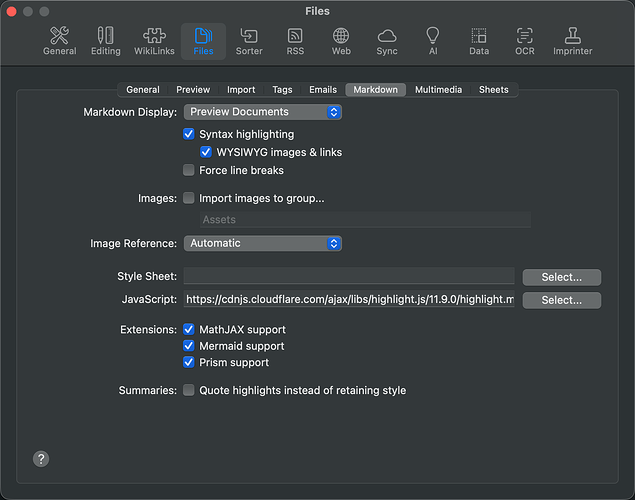
Task: Open RSS feed settings
Action: tap(295, 40)
